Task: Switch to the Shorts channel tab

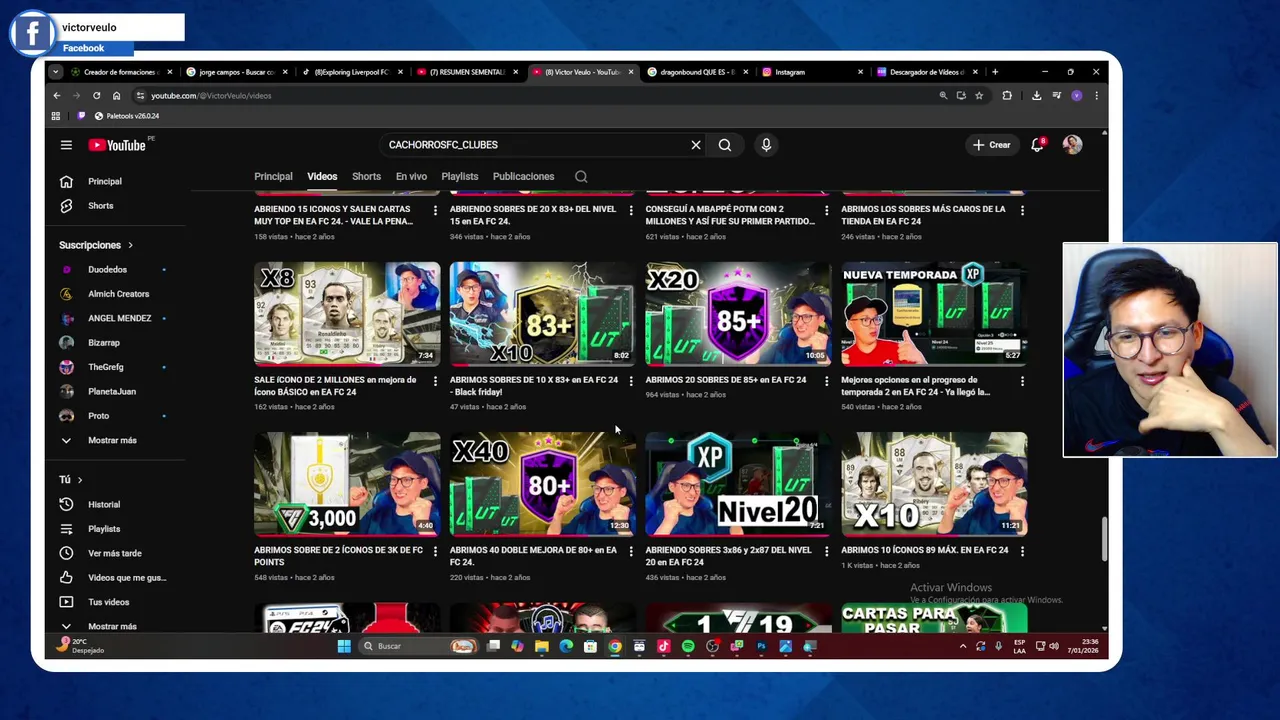Action: [366, 176]
